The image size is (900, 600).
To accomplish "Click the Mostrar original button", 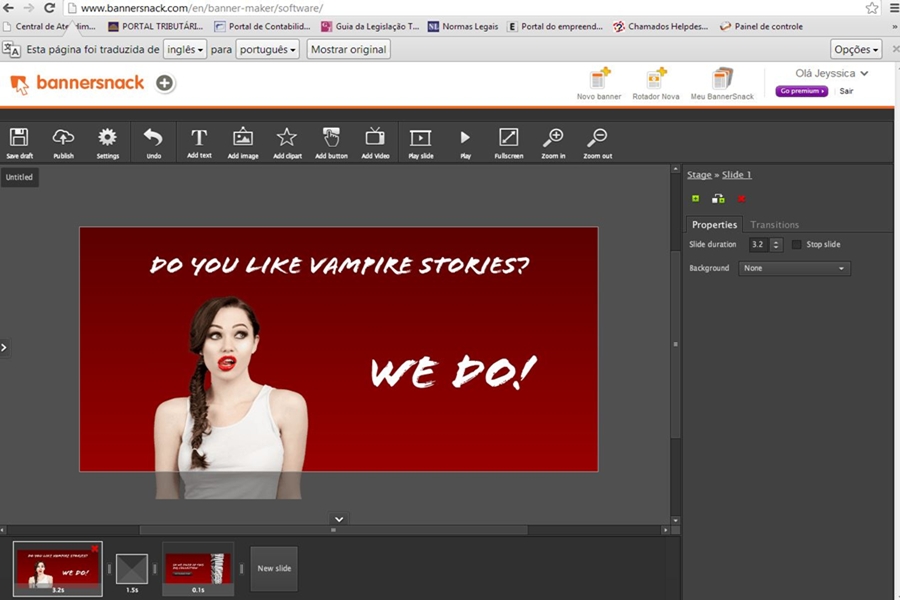I will 348,49.
